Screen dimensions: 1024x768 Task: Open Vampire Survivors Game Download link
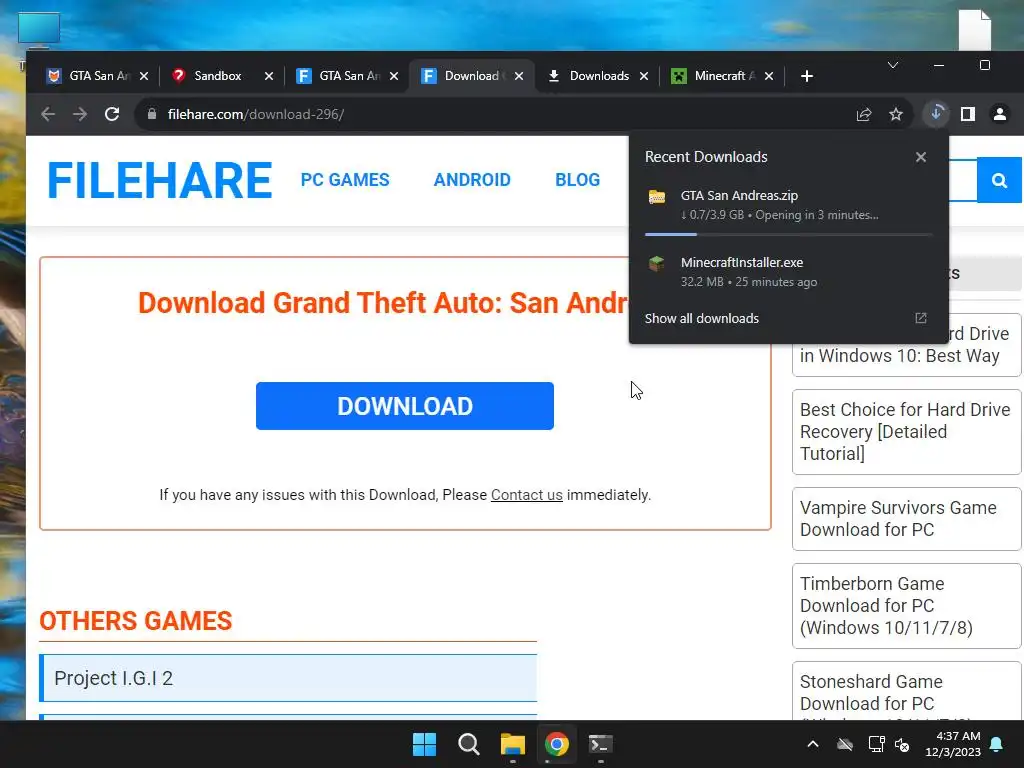point(906,519)
